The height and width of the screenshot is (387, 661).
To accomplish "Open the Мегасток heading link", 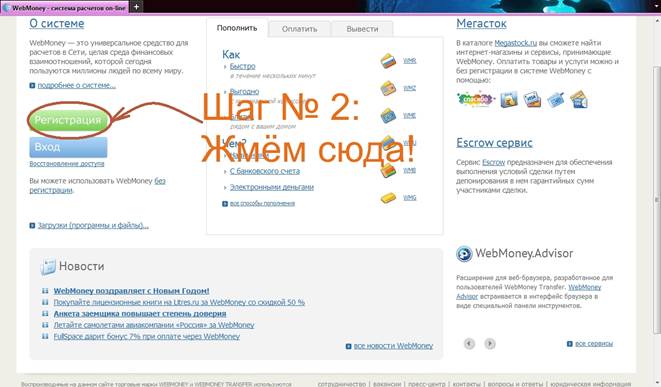I will click(x=481, y=24).
